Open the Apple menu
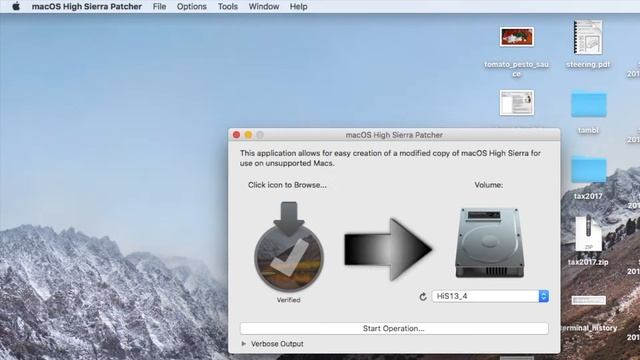 [x=16, y=7]
